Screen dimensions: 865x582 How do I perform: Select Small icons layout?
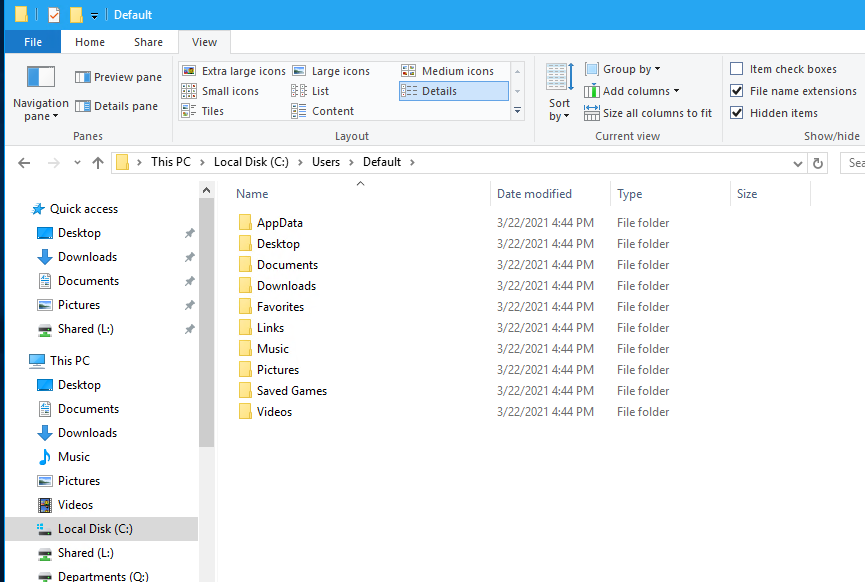[x=220, y=91]
